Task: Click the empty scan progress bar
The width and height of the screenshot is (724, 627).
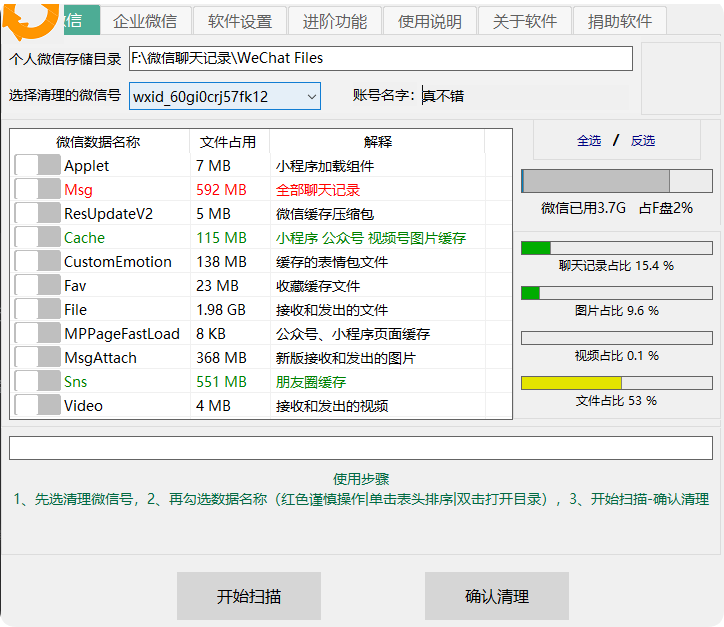Action: click(x=361, y=448)
